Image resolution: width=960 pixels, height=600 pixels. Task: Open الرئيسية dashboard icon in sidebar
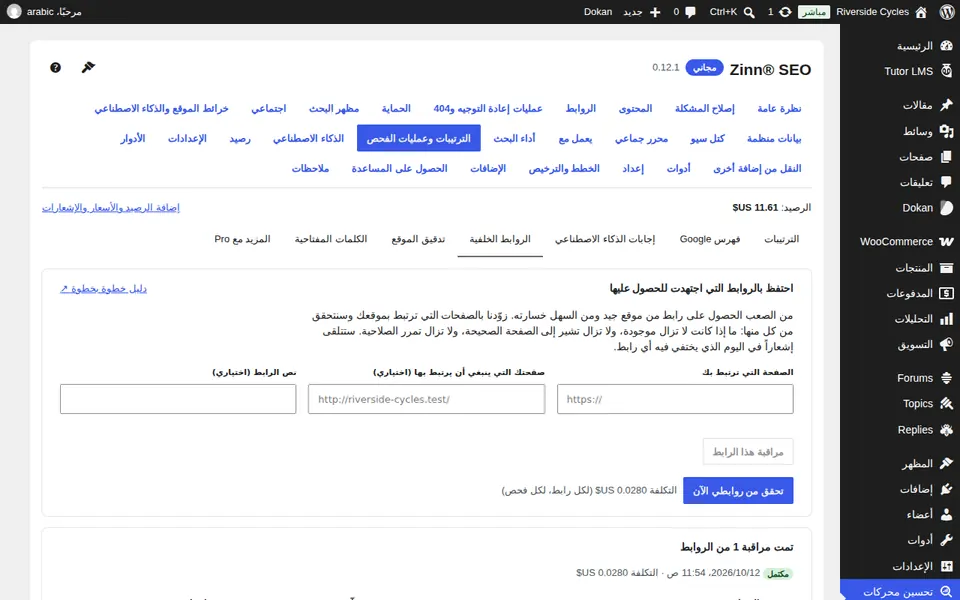[947, 46]
